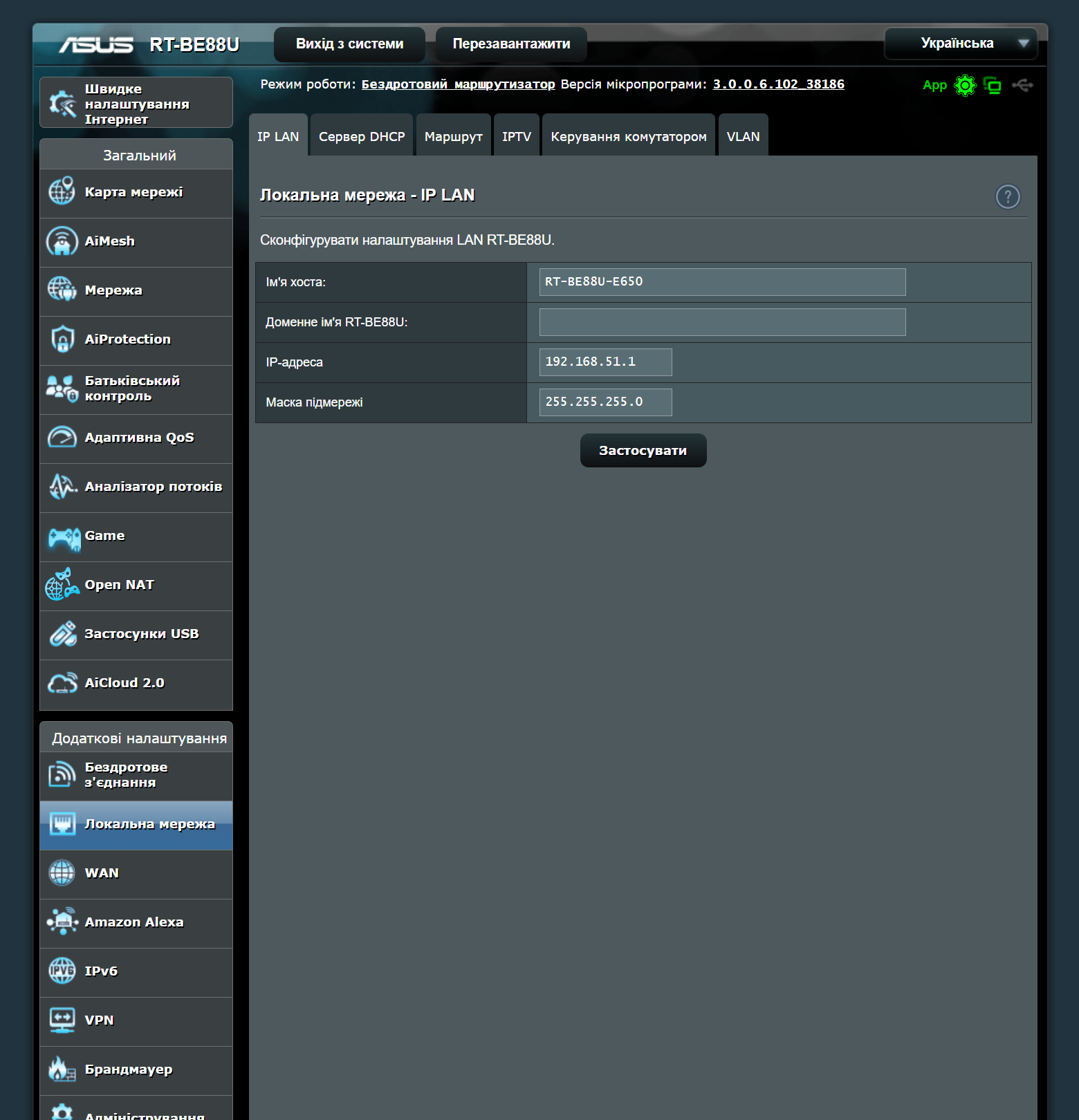The image size is (1079, 1120).
Task: Click the IPv6 icon
Action: coord(62,971)
